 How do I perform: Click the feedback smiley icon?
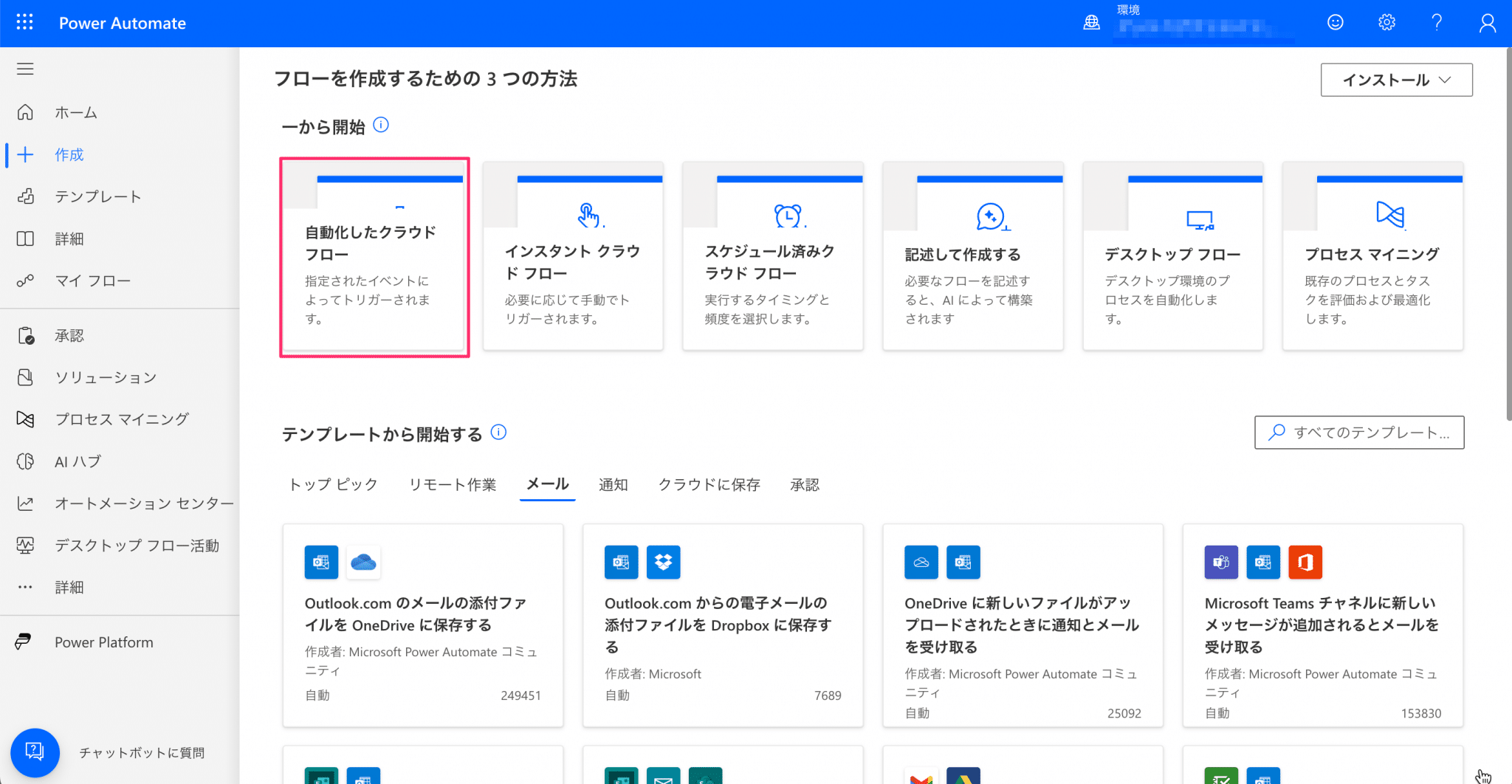(x=1336, y=23)
